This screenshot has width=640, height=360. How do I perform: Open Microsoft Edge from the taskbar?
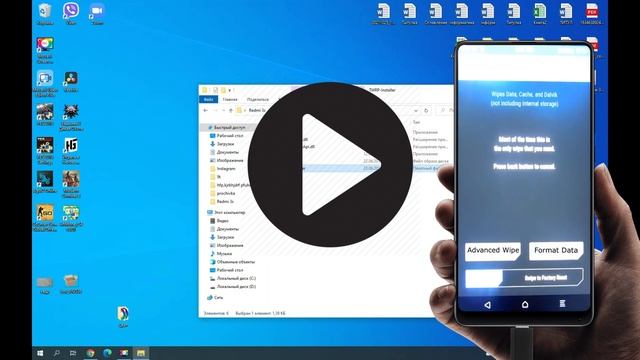pos(107,353)
